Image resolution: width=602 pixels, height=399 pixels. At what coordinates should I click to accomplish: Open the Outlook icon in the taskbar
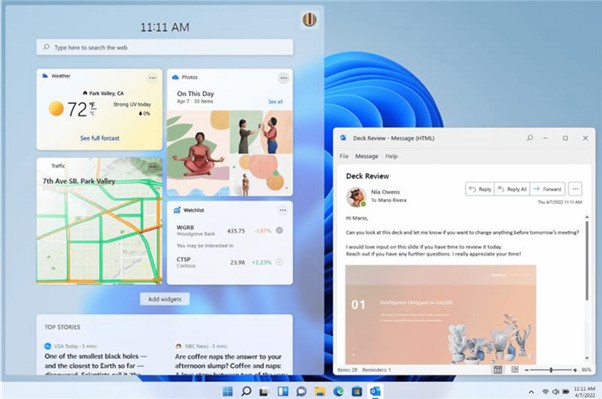(375, 391)
